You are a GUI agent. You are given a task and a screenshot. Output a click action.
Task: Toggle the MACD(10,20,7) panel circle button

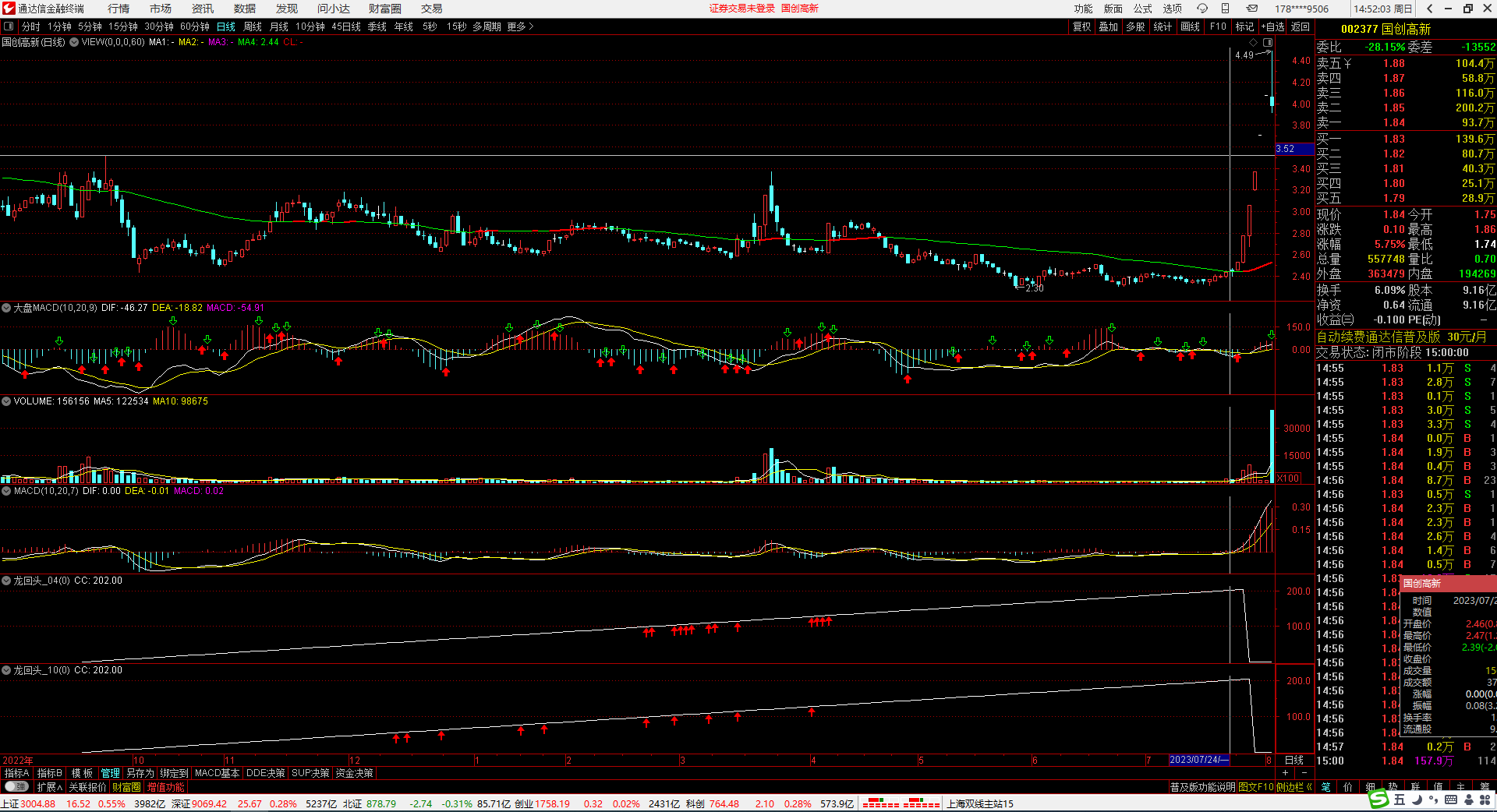(x=6, y=491)
